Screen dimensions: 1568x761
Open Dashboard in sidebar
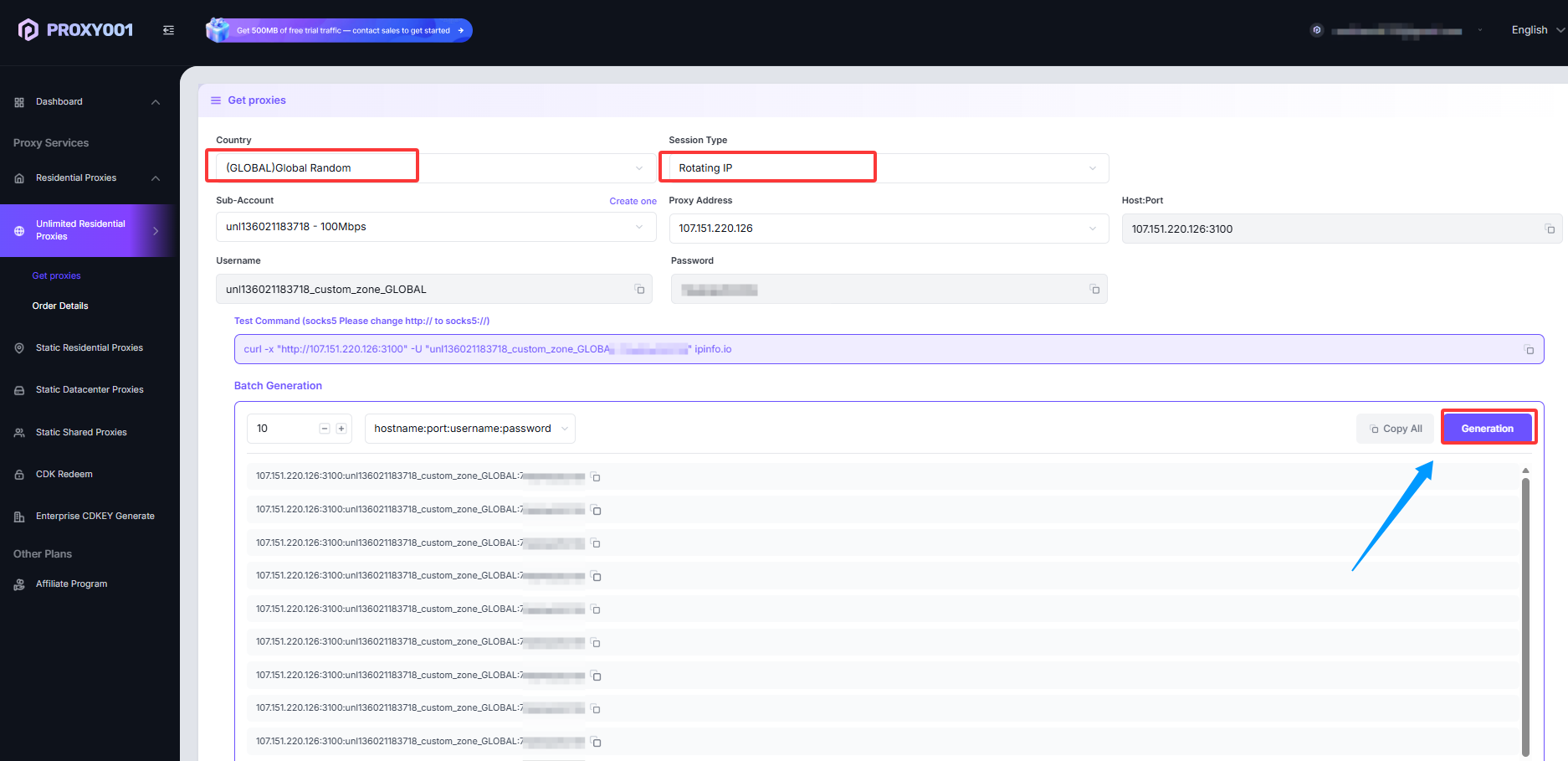click(x=59, y=102)
